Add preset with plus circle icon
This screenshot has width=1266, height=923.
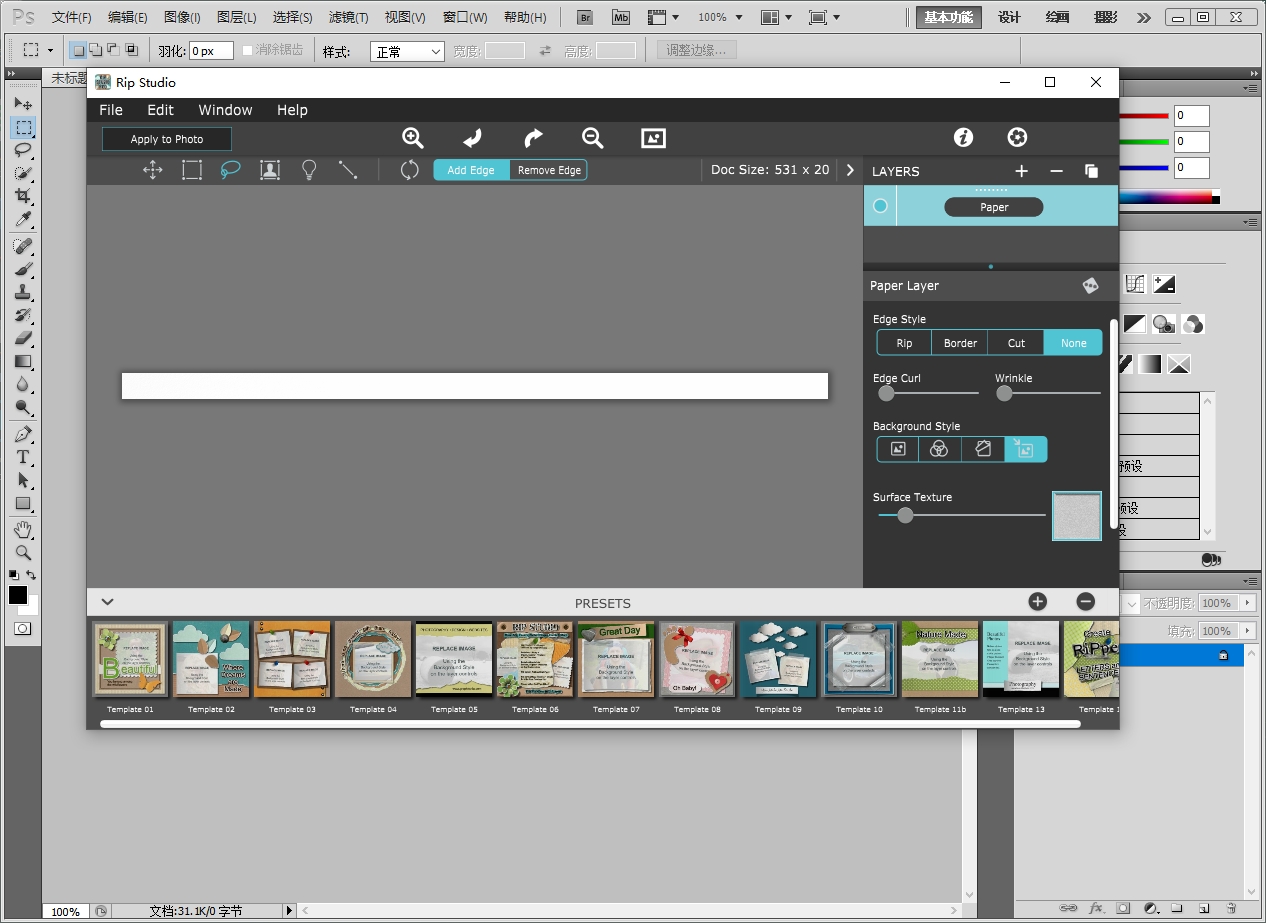pyautogui.click(x=1037, y=601)
